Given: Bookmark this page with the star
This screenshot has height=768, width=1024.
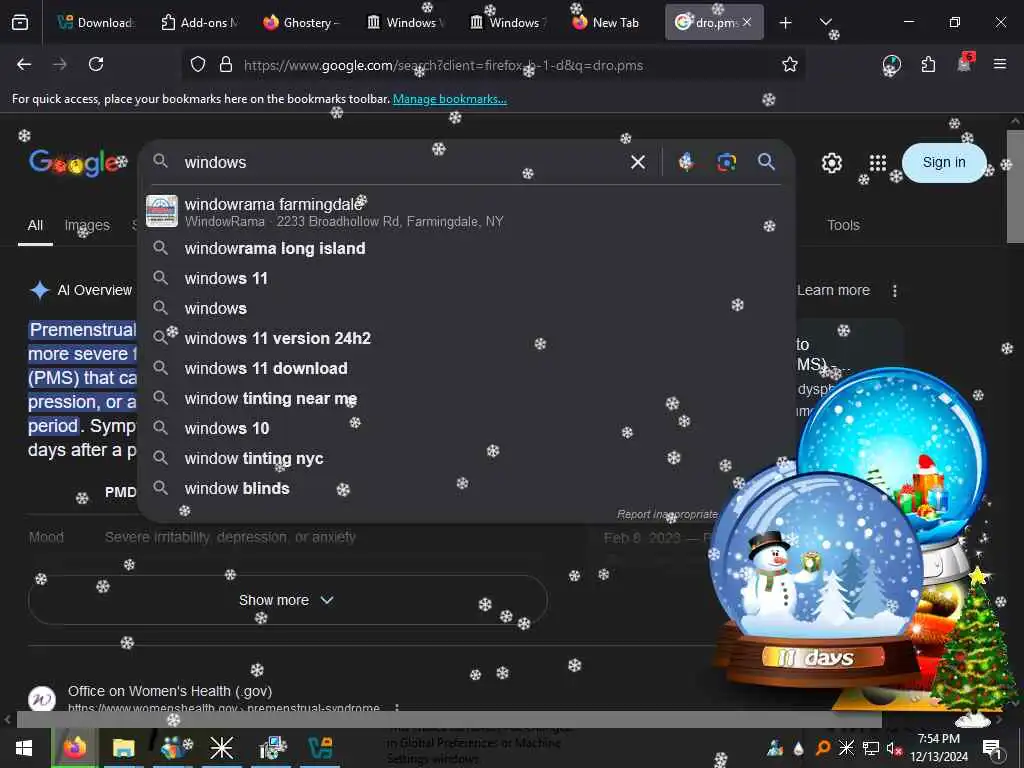Looking at the screenshot, I should pyautogui.click(x=790, y=65).
